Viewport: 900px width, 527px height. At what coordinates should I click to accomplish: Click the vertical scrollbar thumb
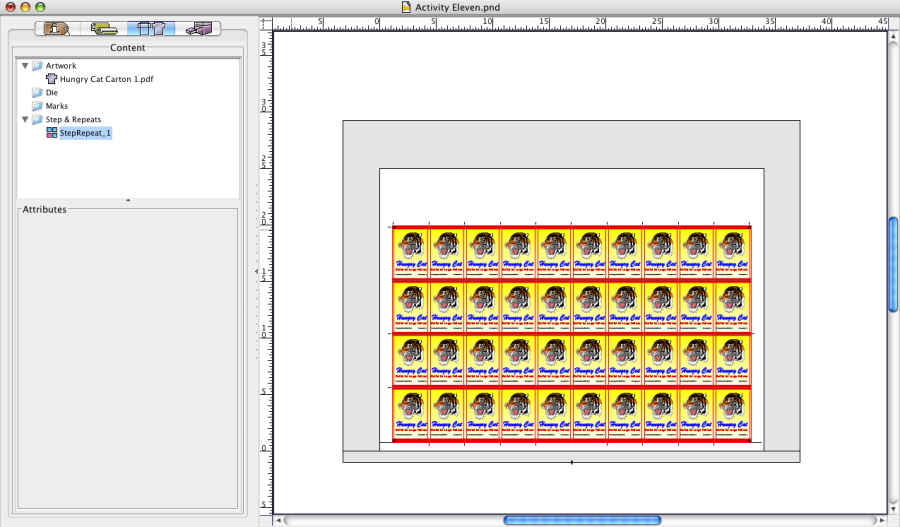point(893,265)
